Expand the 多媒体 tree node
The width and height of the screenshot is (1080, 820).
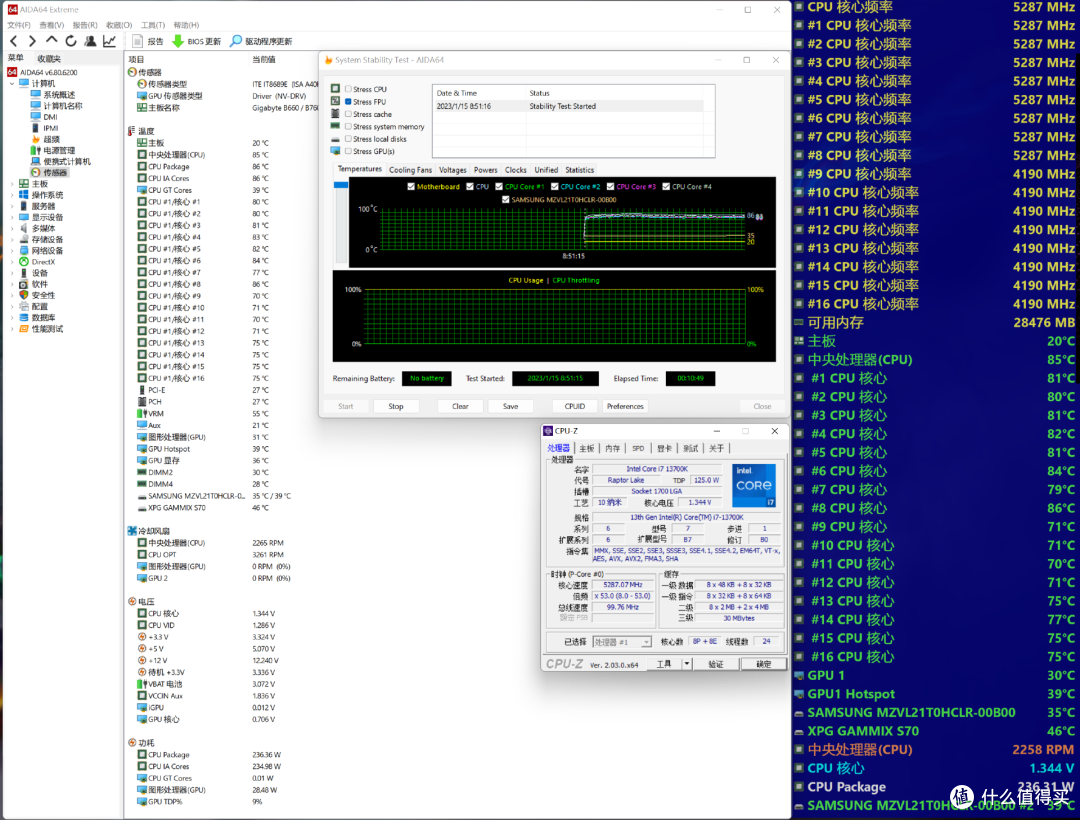tap(12, 228)
